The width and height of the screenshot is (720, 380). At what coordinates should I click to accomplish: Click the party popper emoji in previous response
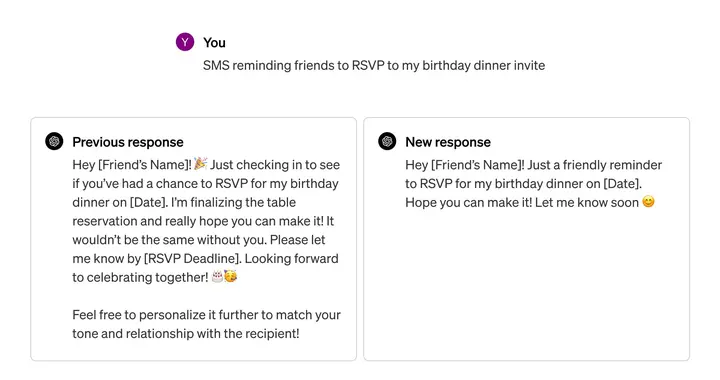click(x=200, y=163)
